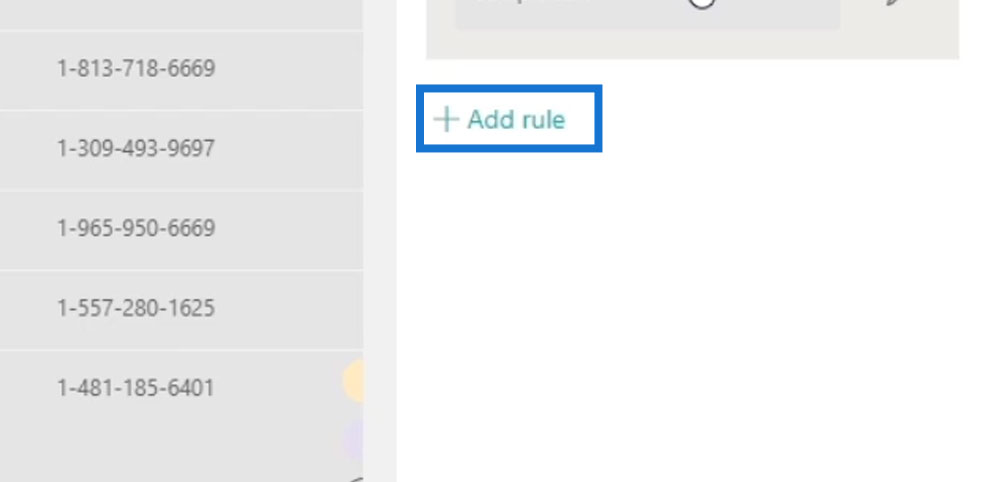Select phone number 1-813-718-6669
The image size is (989, 482).
(x=136, y=68)
